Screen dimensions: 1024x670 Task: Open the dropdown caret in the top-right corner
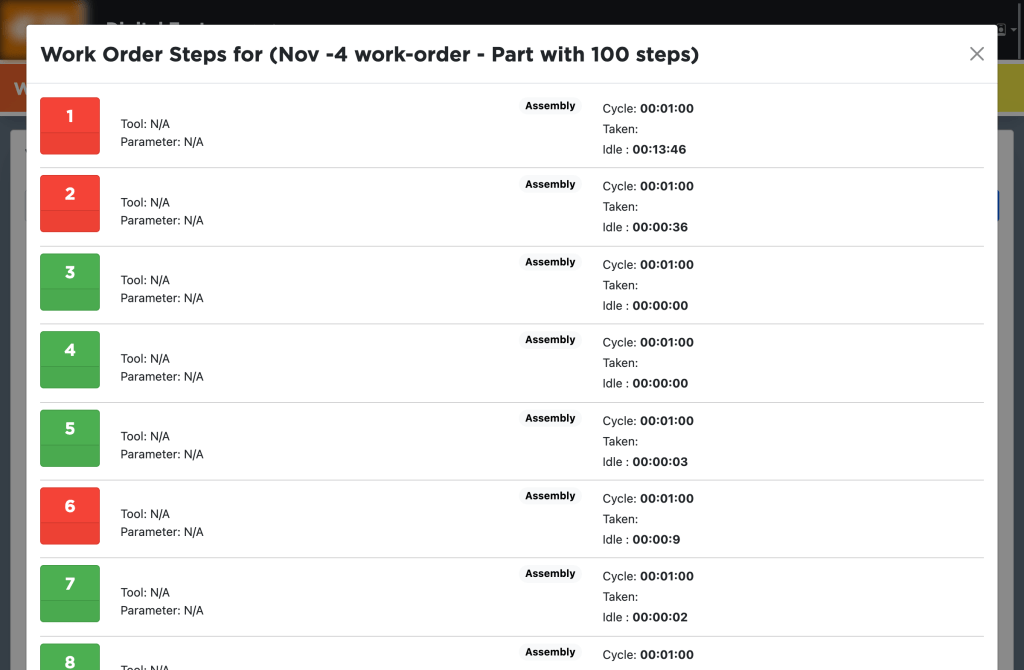(1013, 30)
